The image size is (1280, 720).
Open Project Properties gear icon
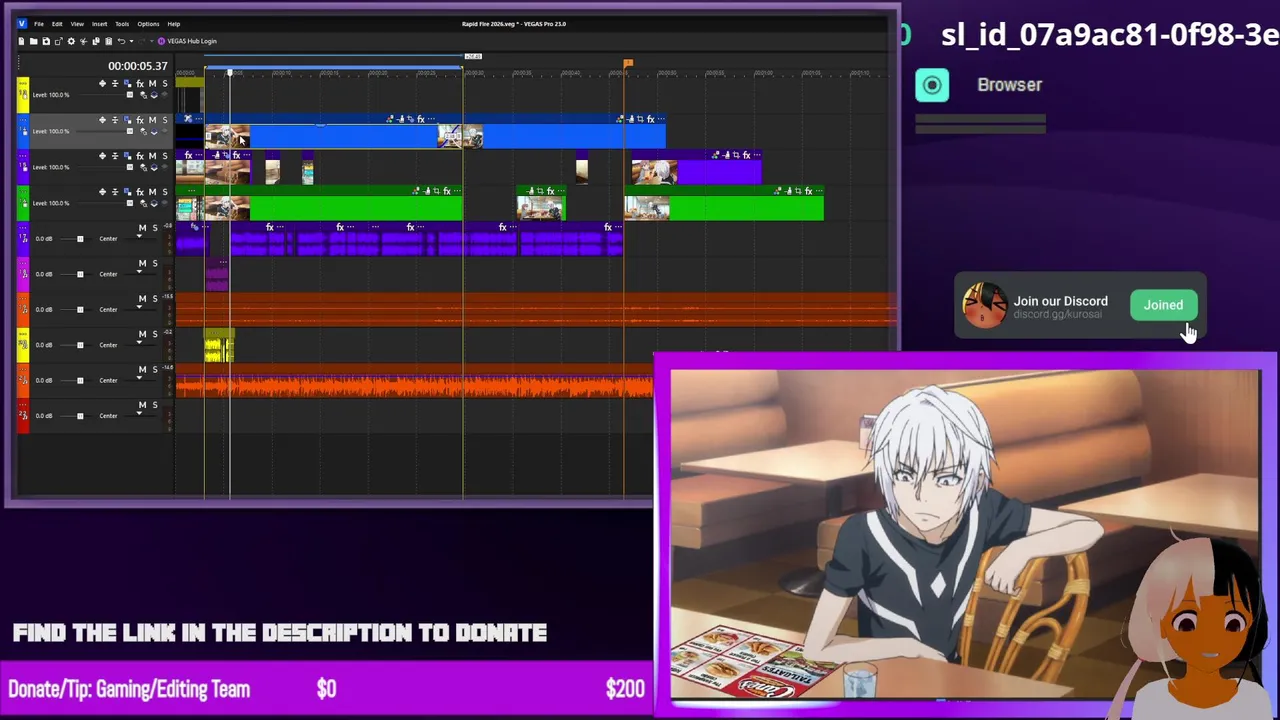[x=71, y=41]
